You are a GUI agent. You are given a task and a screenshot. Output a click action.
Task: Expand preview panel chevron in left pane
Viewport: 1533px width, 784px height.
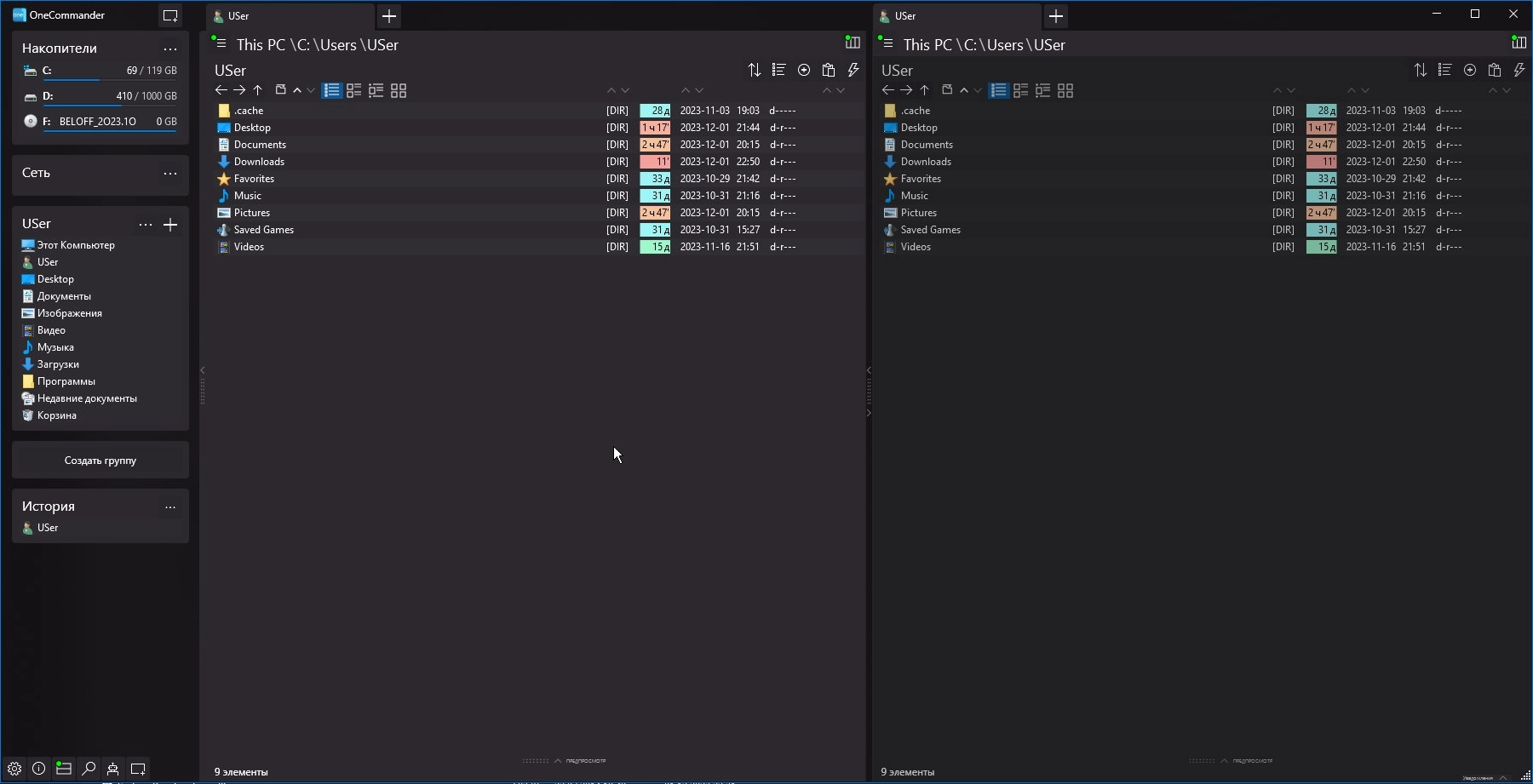[558, 760]
